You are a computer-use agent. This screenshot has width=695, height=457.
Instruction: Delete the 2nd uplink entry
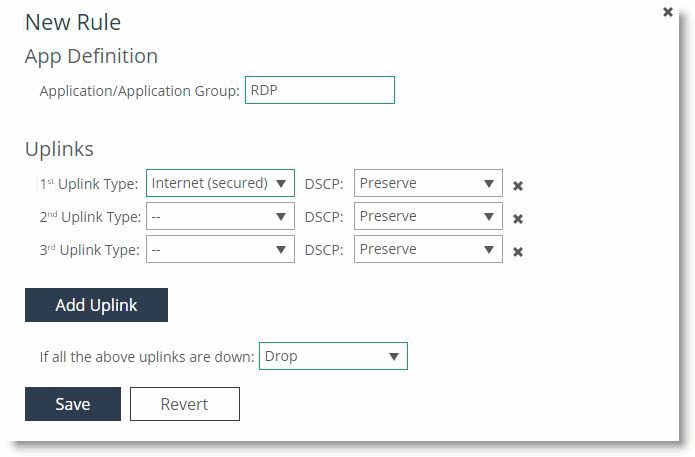[518, 219]
